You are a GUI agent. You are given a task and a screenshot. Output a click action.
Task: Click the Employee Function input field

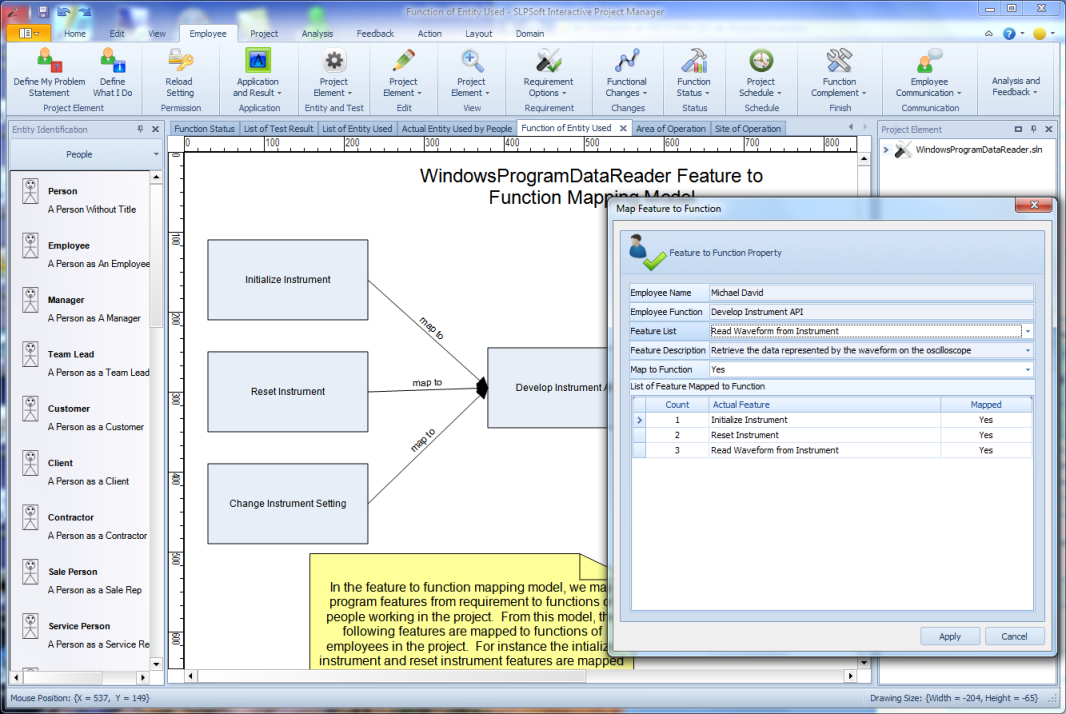(x=871, y=312)
